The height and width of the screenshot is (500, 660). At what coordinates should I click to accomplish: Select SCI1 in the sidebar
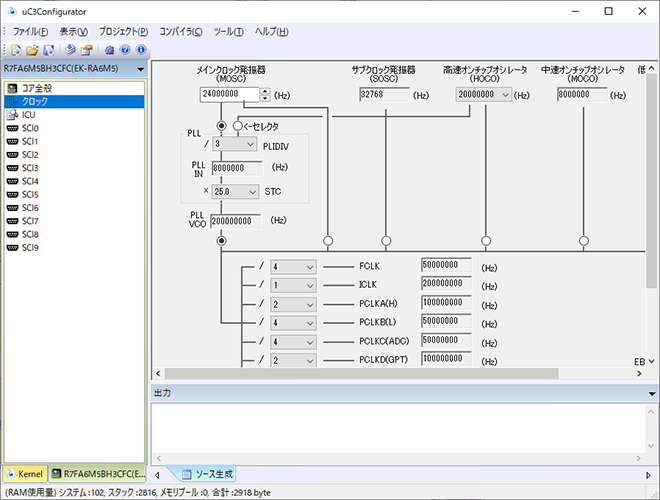point(75,141)
